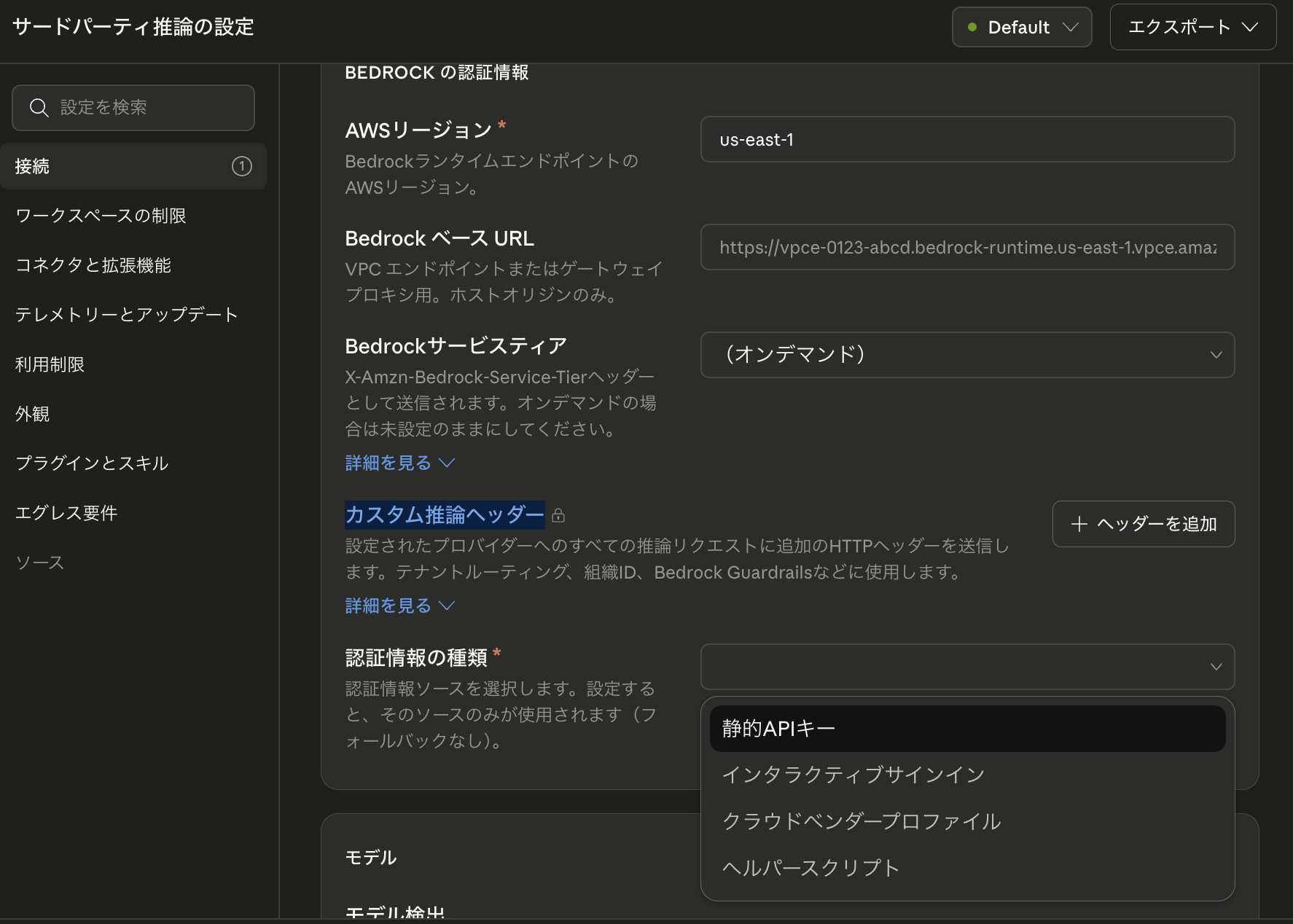Screen dimensions: 1293x924
Task: Click the モデル section heading
Action: click(371, 858)
